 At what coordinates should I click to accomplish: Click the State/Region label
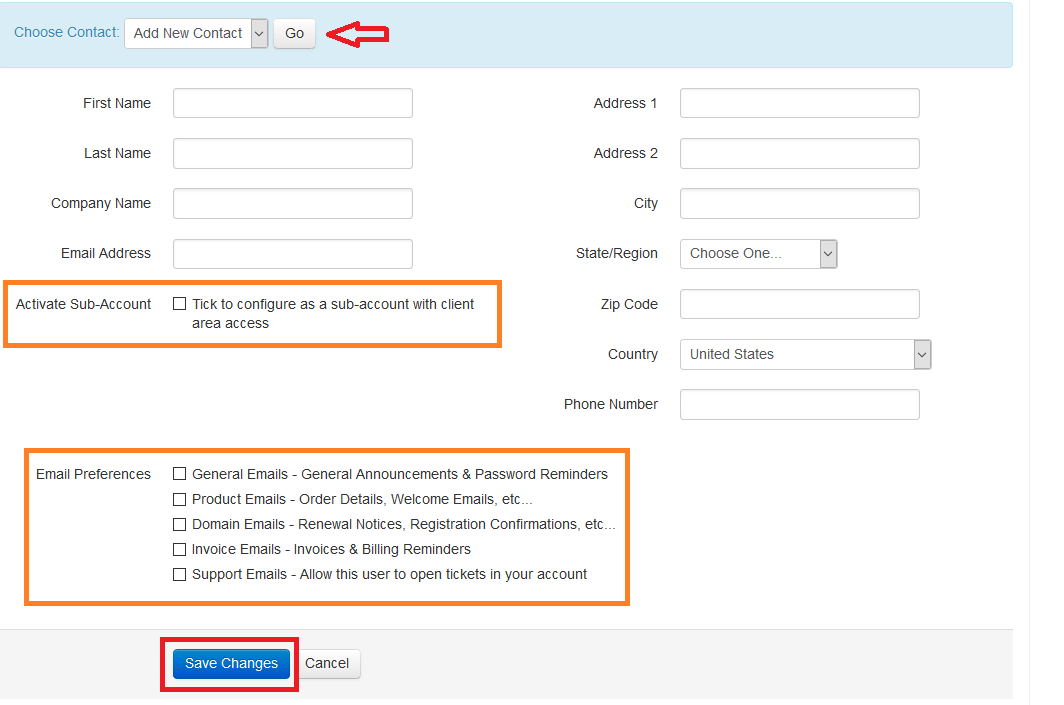coord(617,254)
